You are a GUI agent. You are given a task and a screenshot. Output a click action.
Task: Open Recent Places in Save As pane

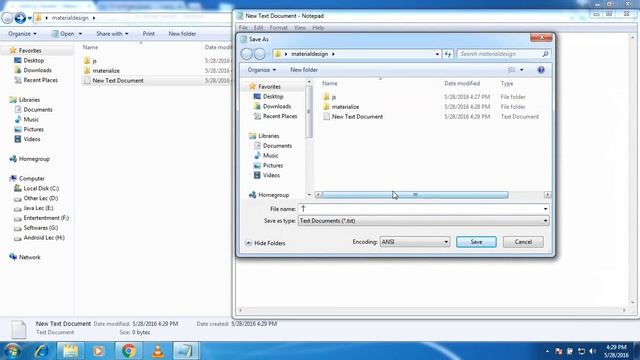[280, 116]
